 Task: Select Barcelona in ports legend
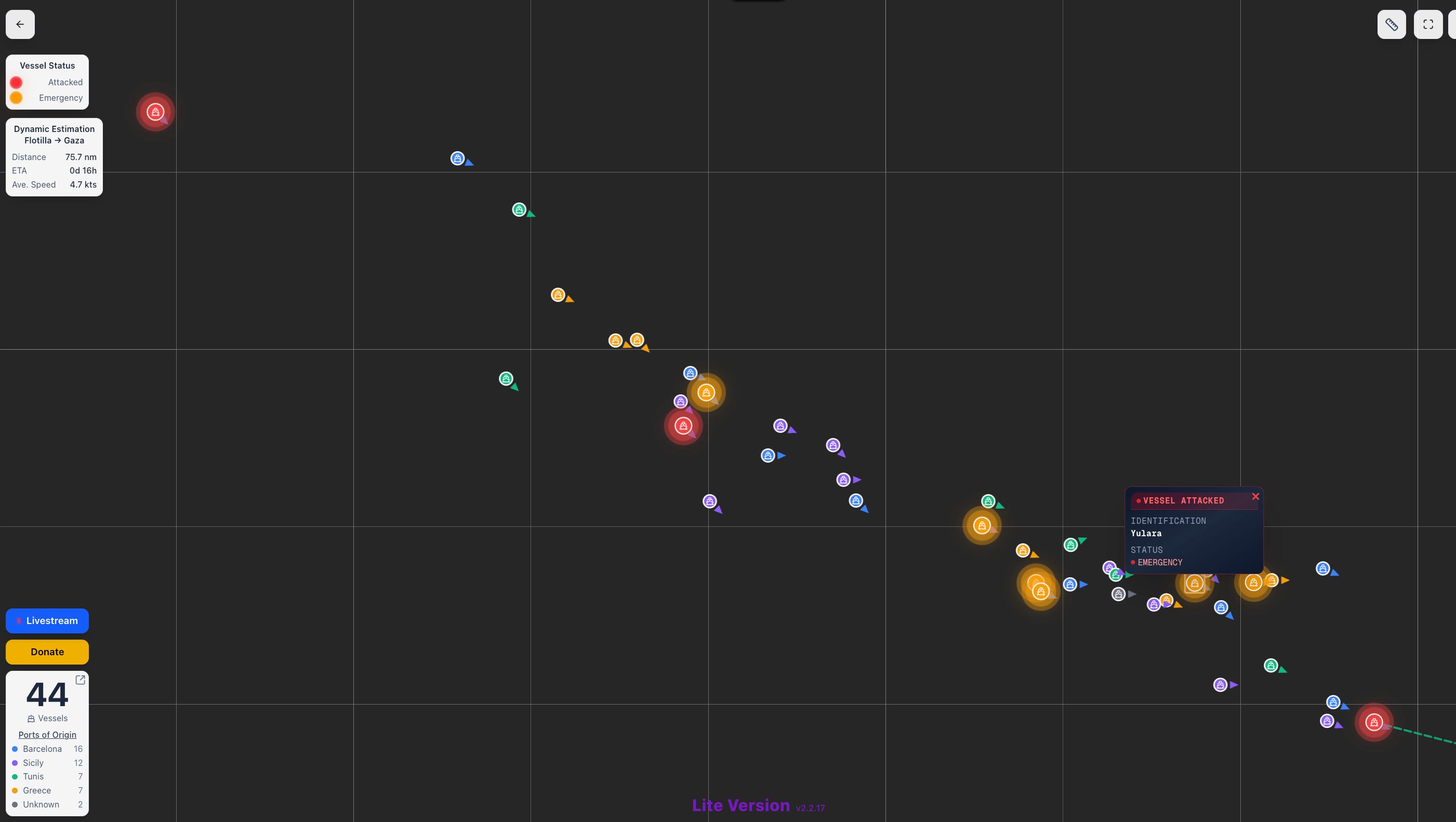(x=43, y=749)
